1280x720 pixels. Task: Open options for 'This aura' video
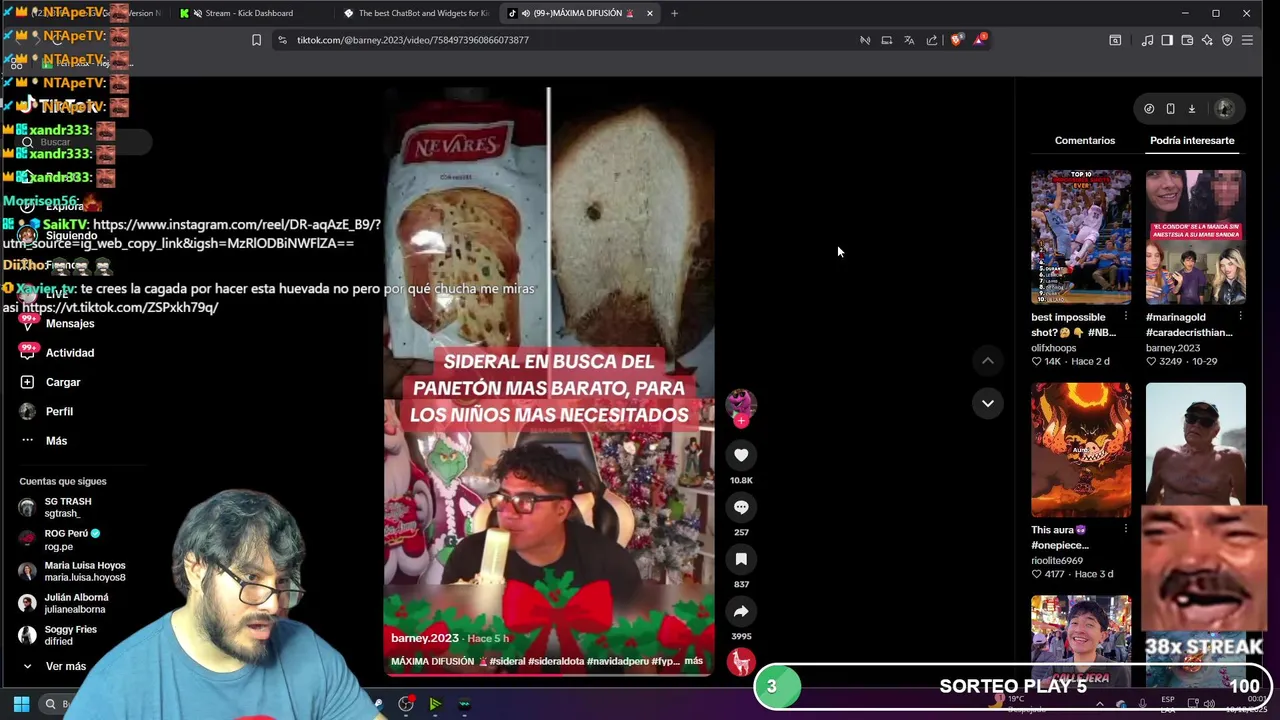[x=1125, y=530]
